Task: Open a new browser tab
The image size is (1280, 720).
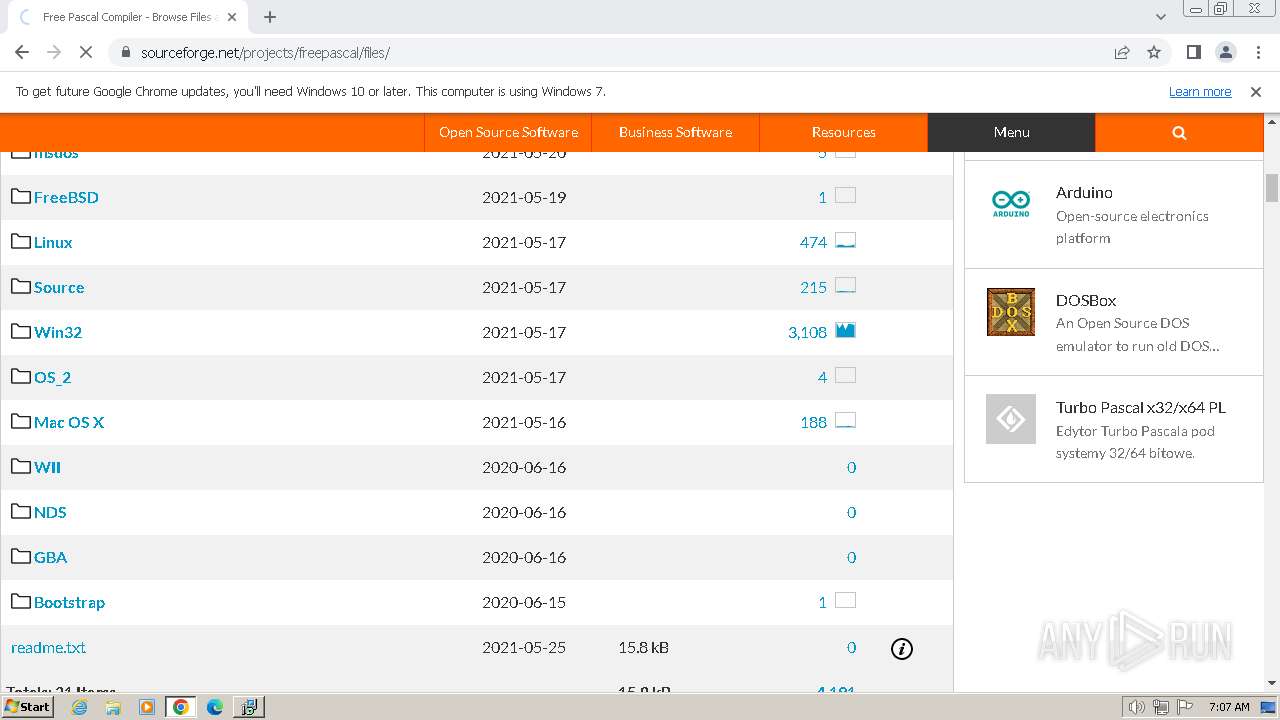Action: [270, 17]
